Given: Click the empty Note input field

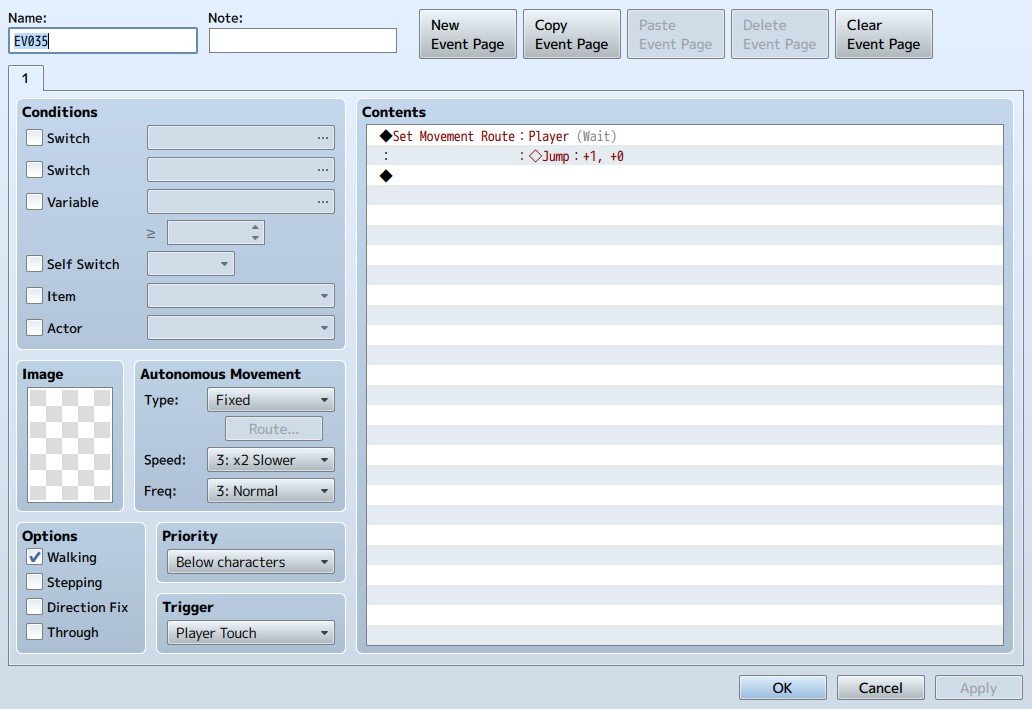Looking at the screenshot, I should pos(303,41).
